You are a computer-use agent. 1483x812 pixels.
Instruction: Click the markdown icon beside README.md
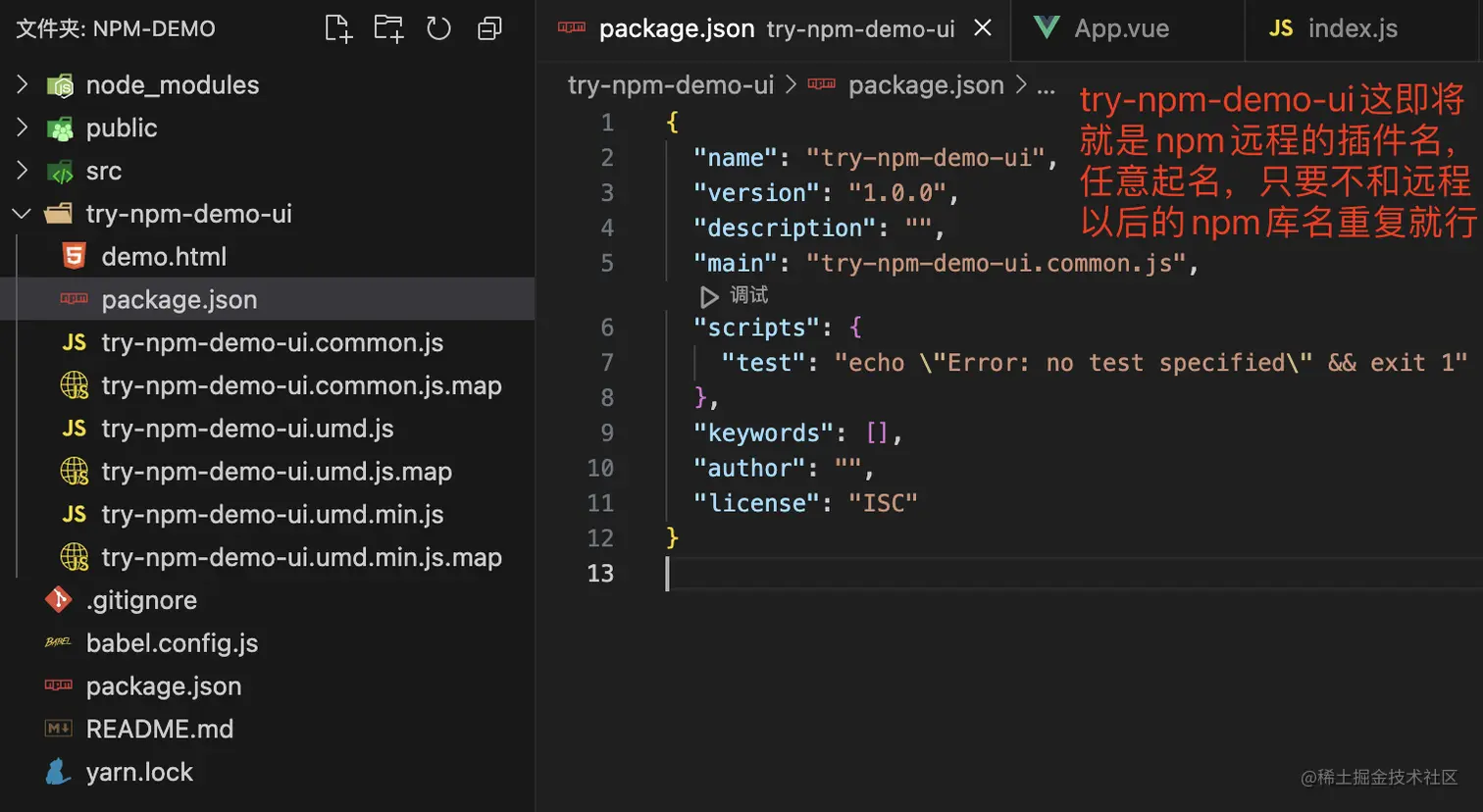59,729
